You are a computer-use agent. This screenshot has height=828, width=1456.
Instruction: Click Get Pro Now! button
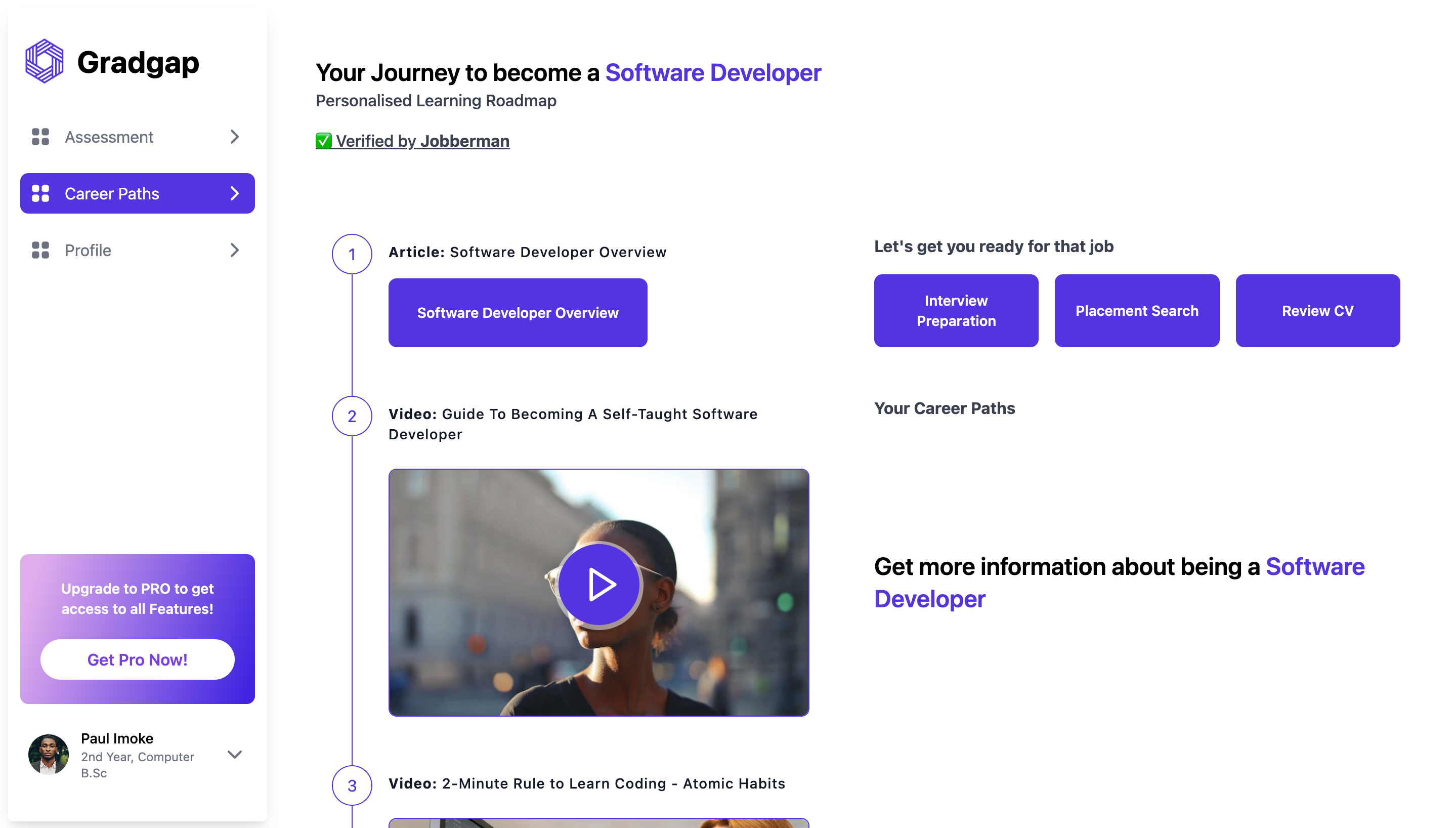tap(137, 659)
